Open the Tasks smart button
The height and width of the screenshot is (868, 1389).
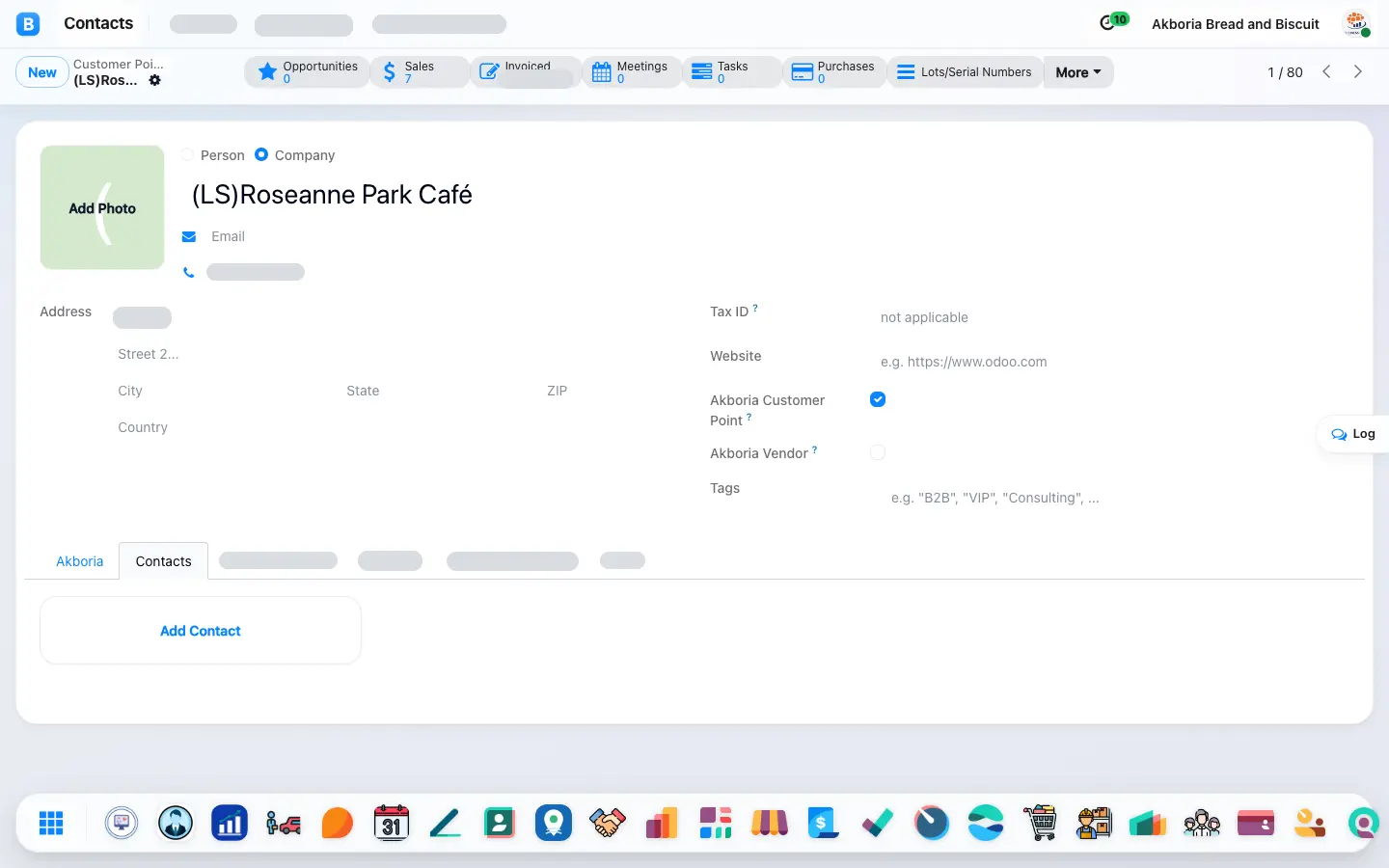(733, 72)
